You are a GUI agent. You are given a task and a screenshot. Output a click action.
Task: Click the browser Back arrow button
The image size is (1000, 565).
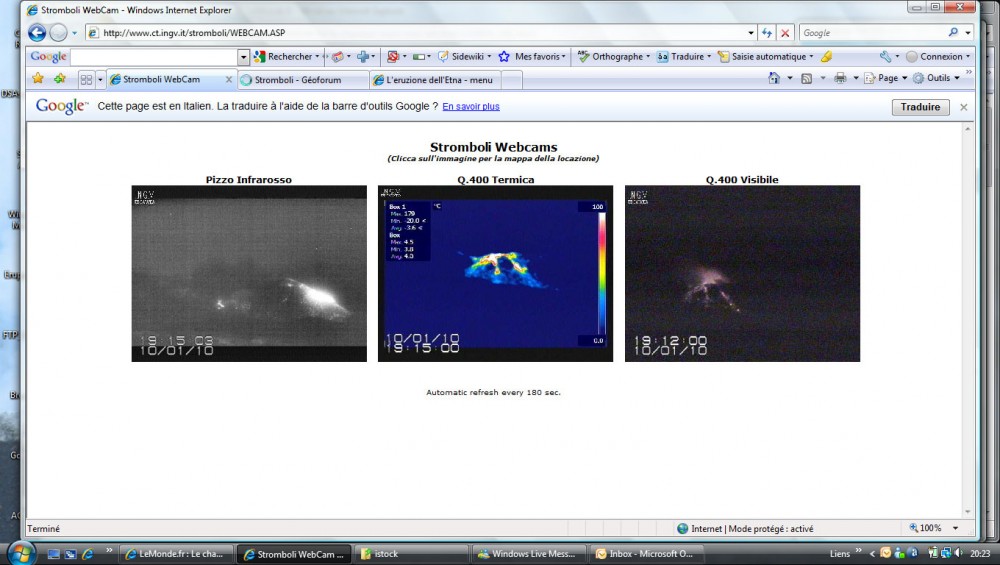(37, 32)
